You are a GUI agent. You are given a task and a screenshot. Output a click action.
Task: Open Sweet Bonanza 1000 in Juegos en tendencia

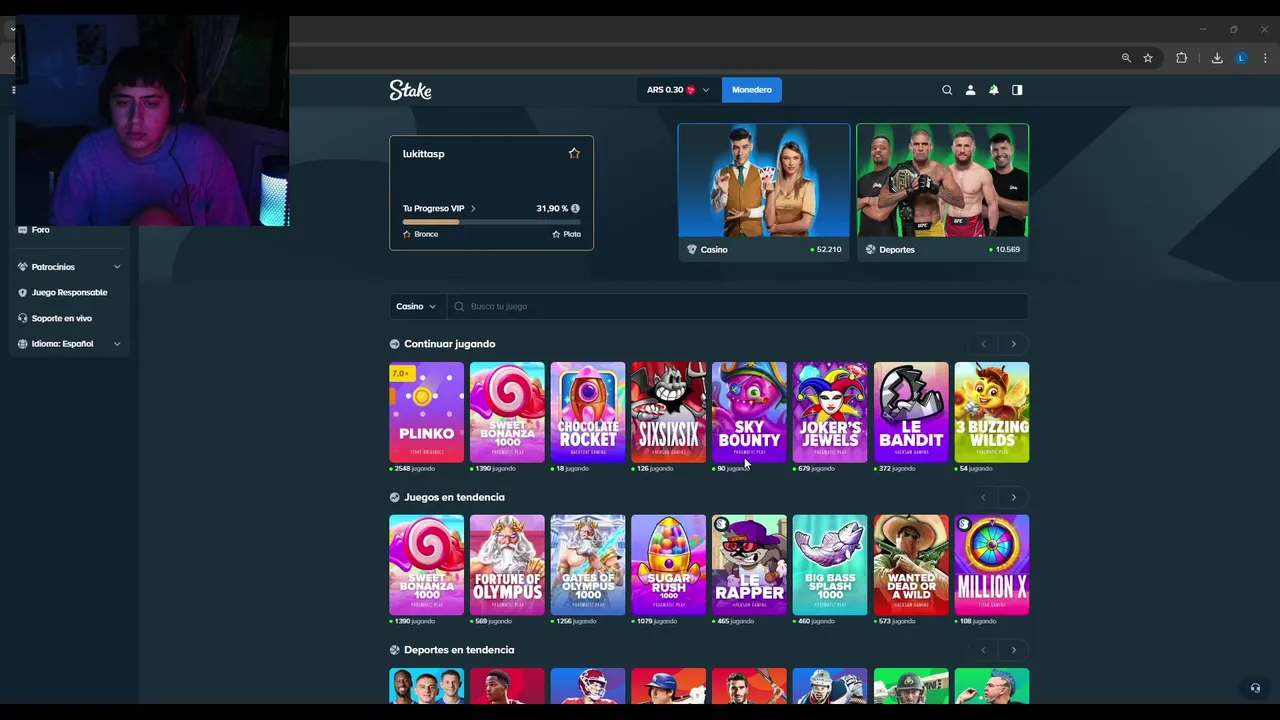point(426,565)
